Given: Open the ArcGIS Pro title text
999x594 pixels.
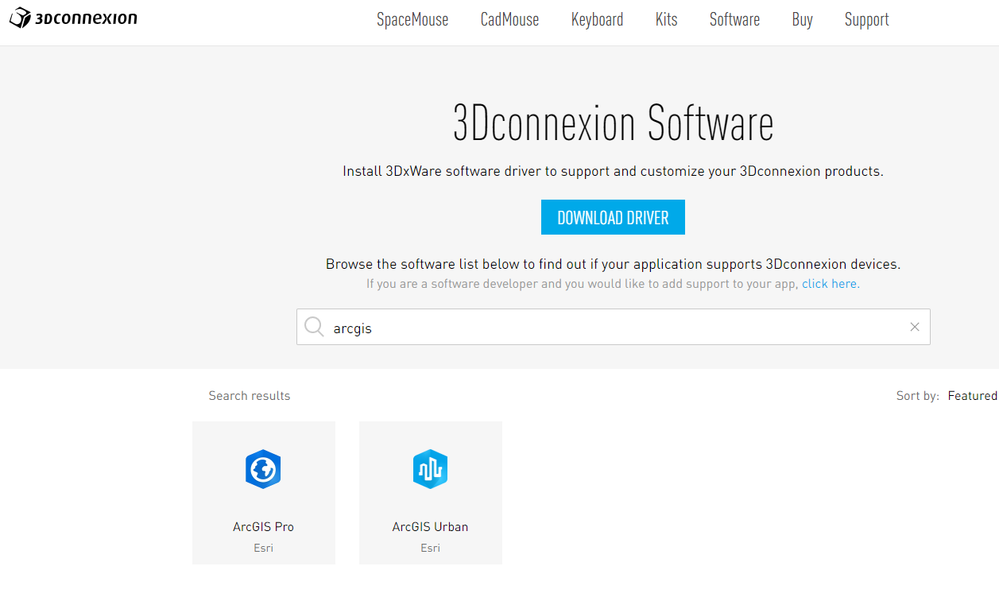Looking at the screenshot, I should (263, 527).
